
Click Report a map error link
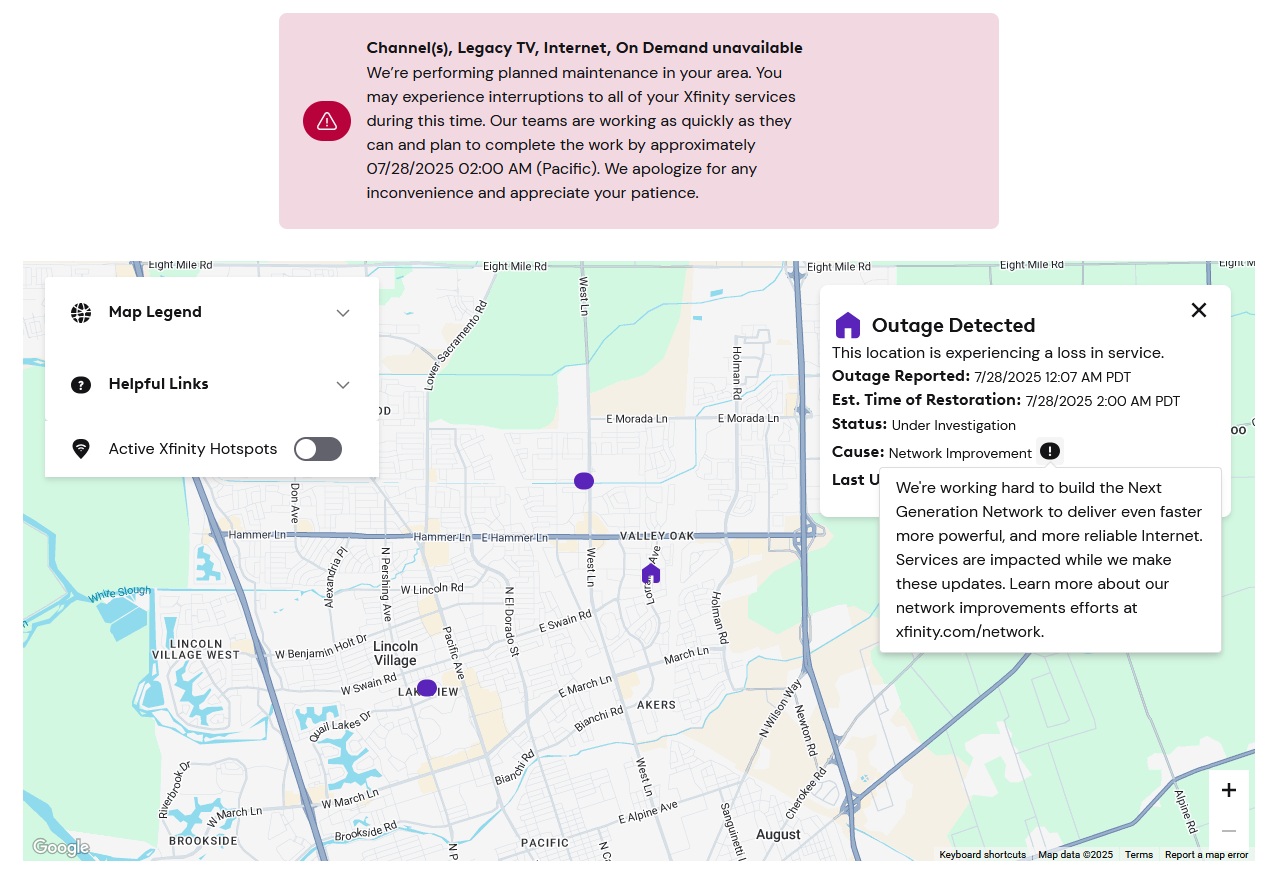pyautogui.click(x=1207, y=855)
